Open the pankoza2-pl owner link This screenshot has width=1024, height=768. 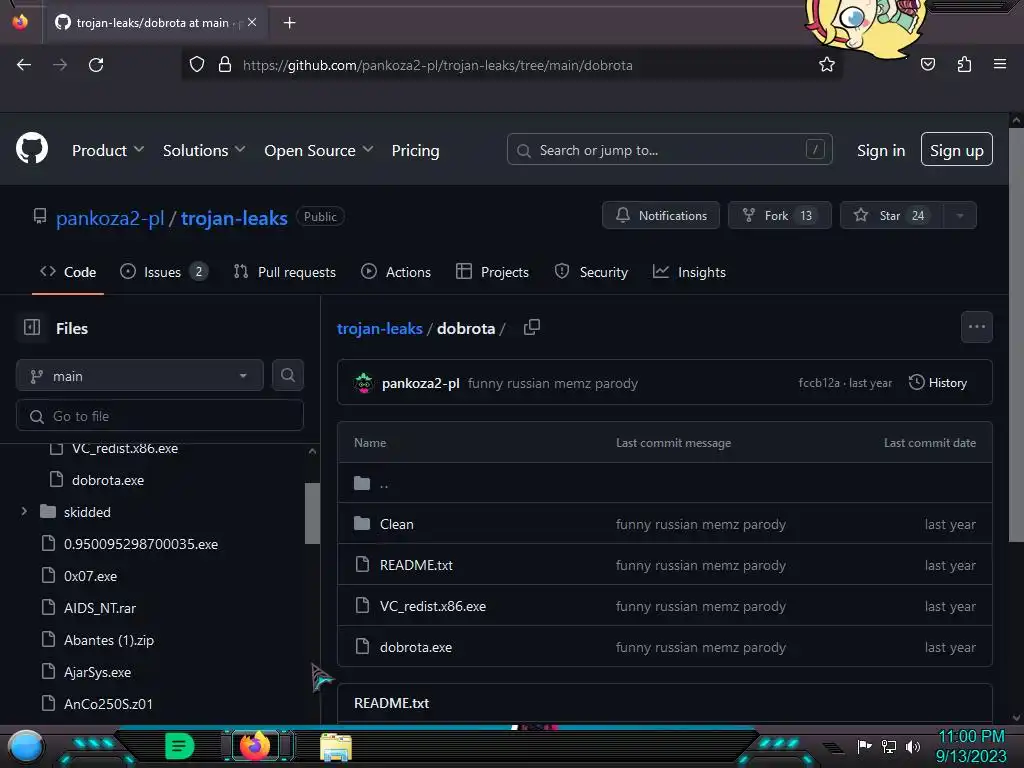coord(110,217)
